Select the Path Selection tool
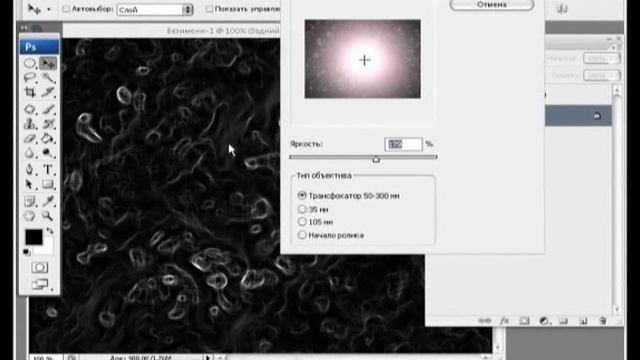 pos(30,184)
